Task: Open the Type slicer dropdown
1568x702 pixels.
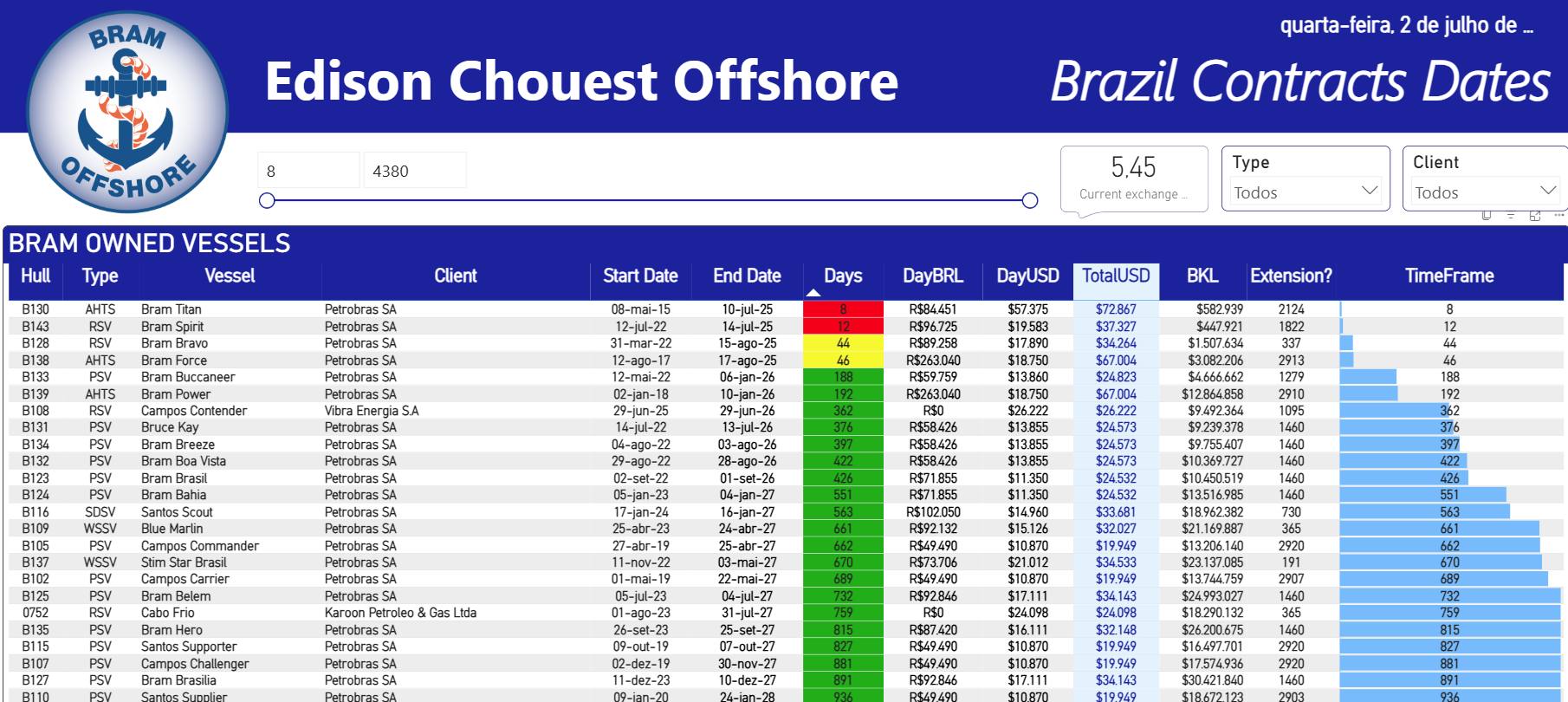Action: tap(1306, 192)
